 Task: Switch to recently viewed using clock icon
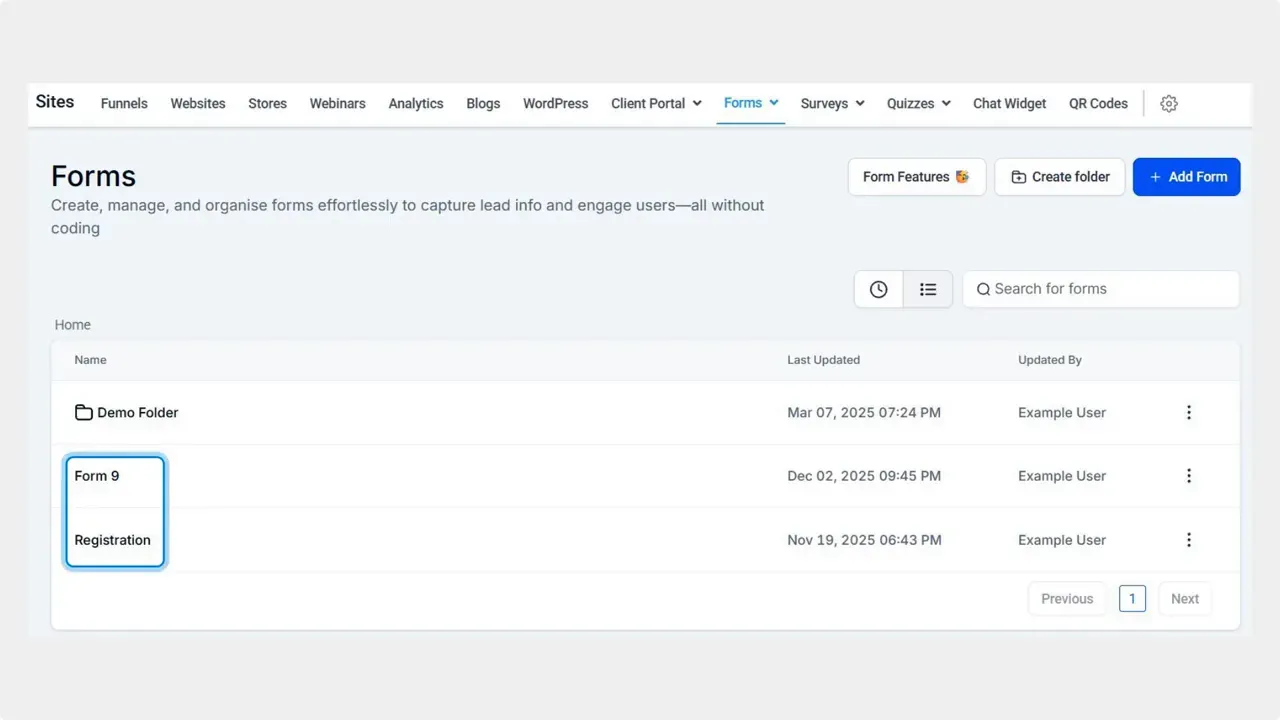pos(878,289)
